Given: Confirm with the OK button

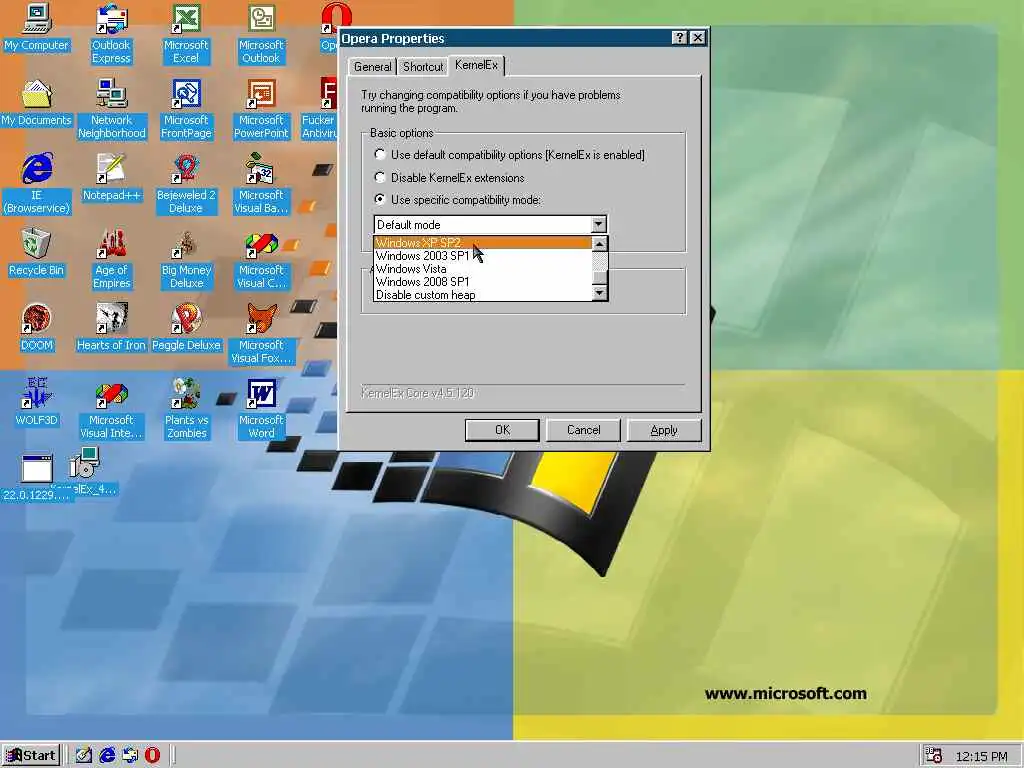Looking at the screenshot, I should point(502,430).
